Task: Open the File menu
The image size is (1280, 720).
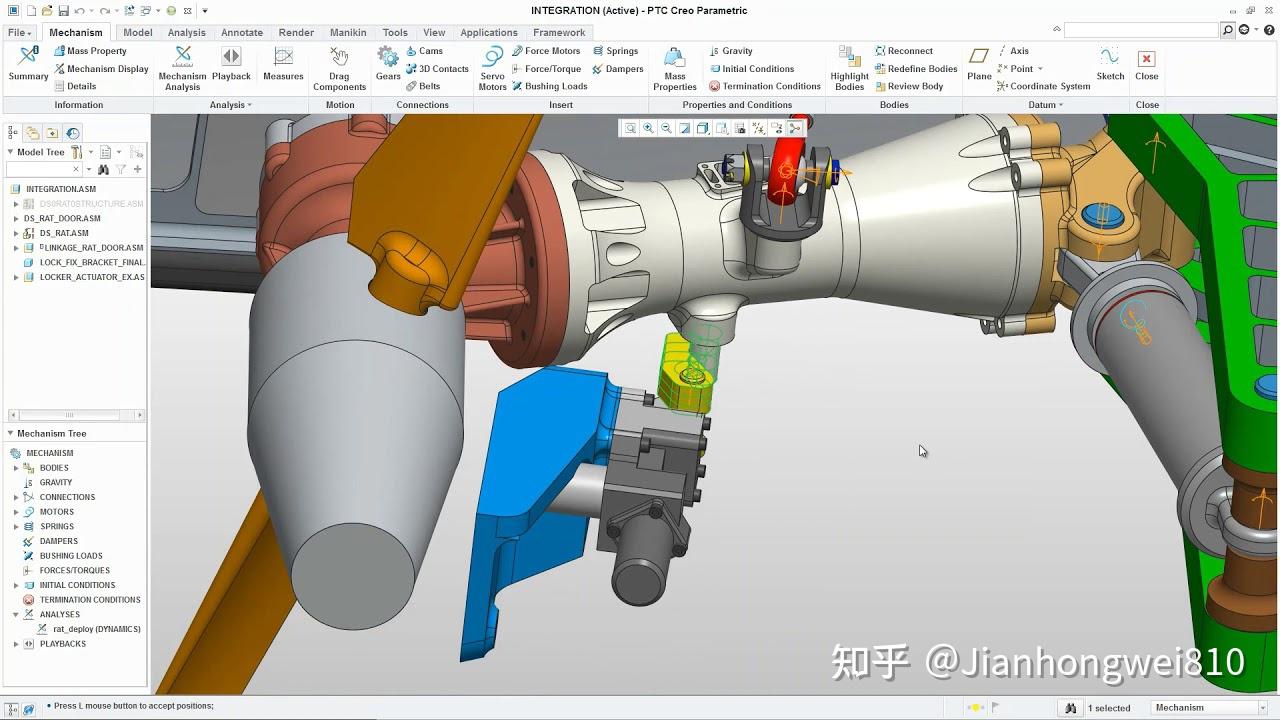Action: click(x=16, y=32)
